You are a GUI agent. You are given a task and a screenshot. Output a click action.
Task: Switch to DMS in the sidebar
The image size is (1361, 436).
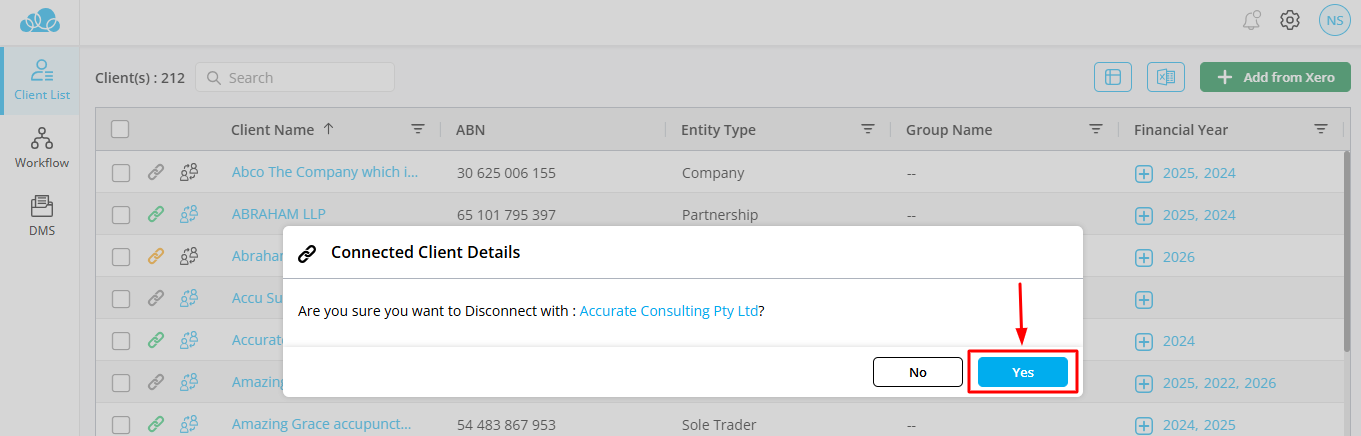(41, 214)
